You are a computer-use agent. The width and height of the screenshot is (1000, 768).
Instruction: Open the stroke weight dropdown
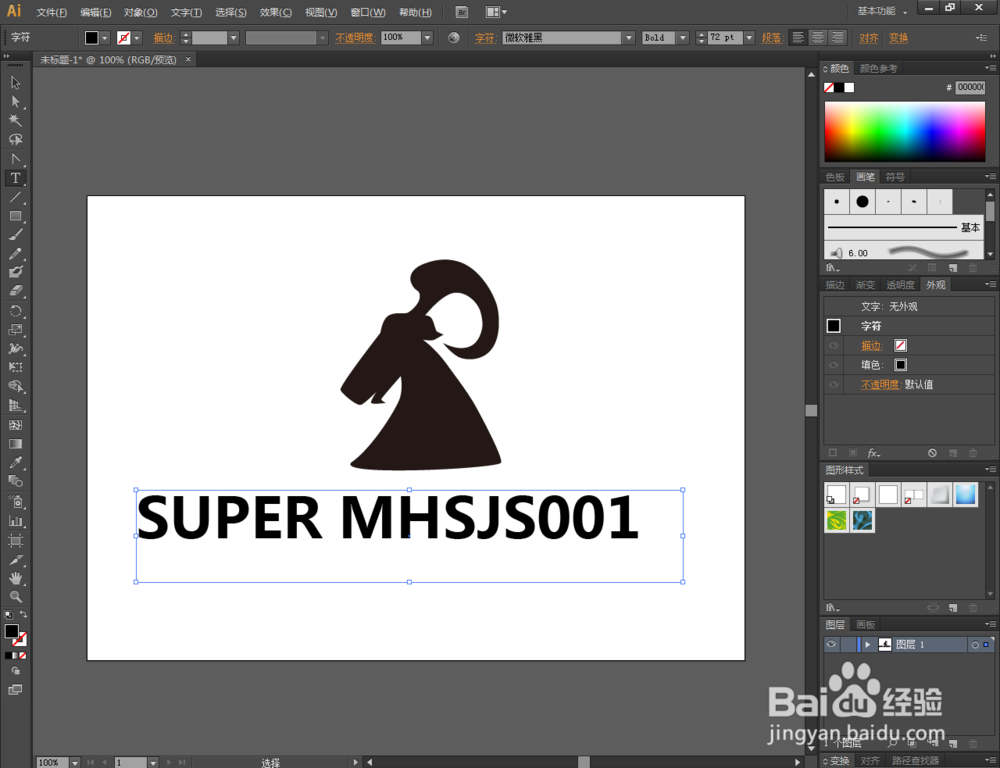[x=233, y=38]
